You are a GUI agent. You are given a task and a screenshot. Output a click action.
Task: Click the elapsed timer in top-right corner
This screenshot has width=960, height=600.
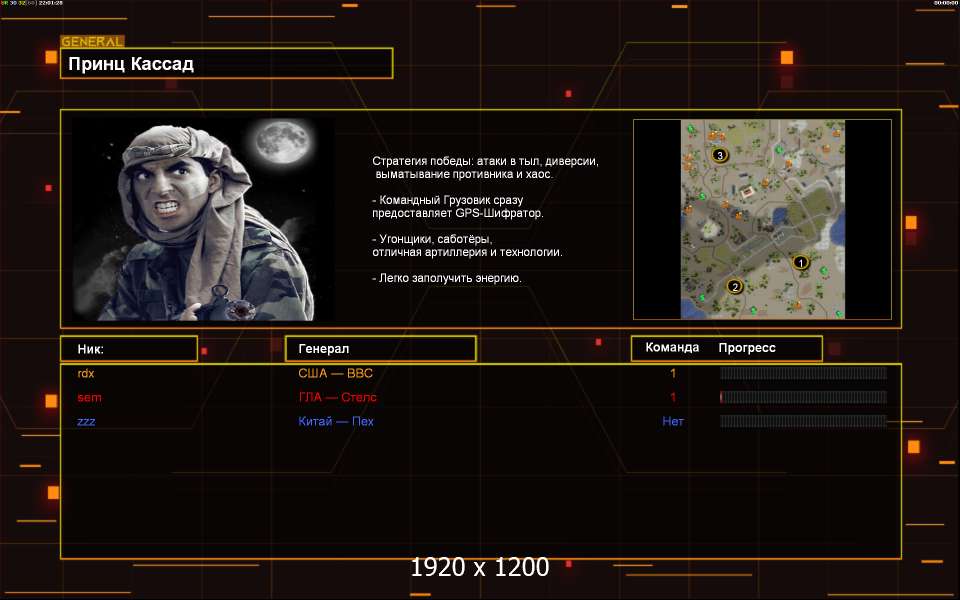click(x=944, y=4)
